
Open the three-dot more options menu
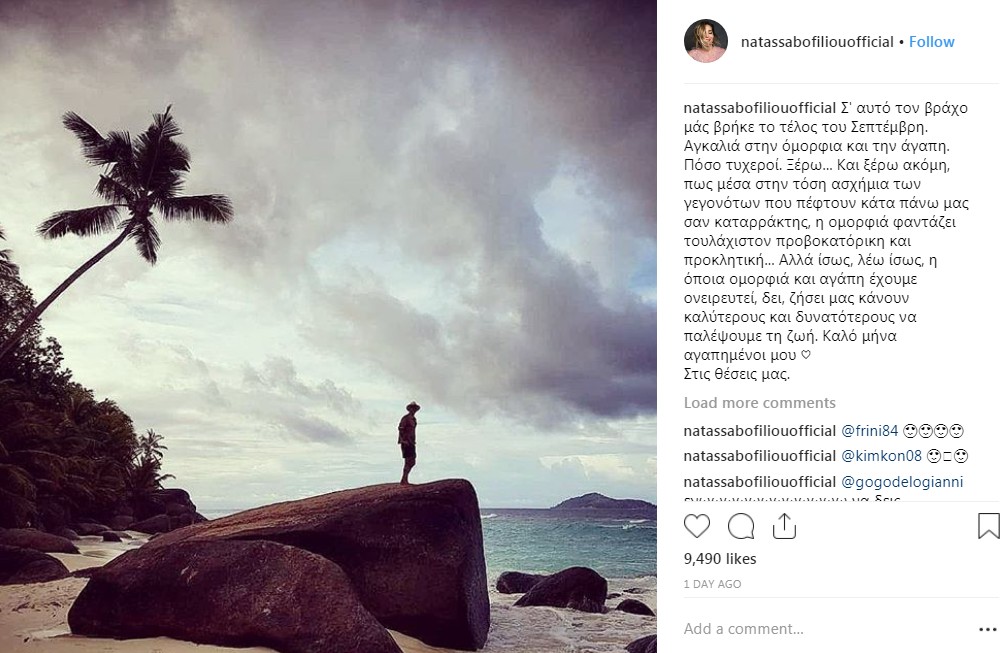click(x=988, y=629)
